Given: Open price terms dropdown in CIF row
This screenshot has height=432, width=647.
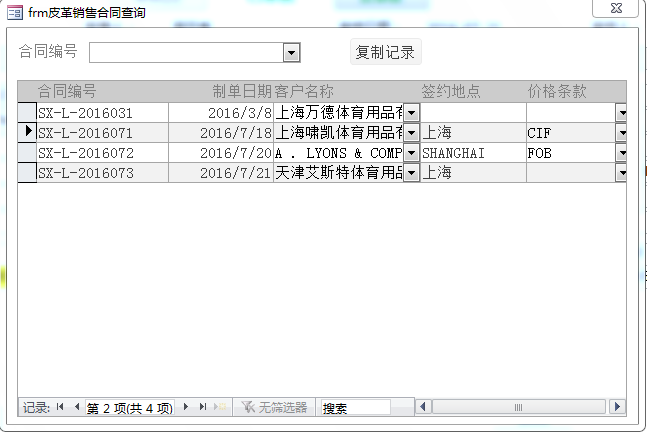Looking at the screenshot, I should 621,133.
